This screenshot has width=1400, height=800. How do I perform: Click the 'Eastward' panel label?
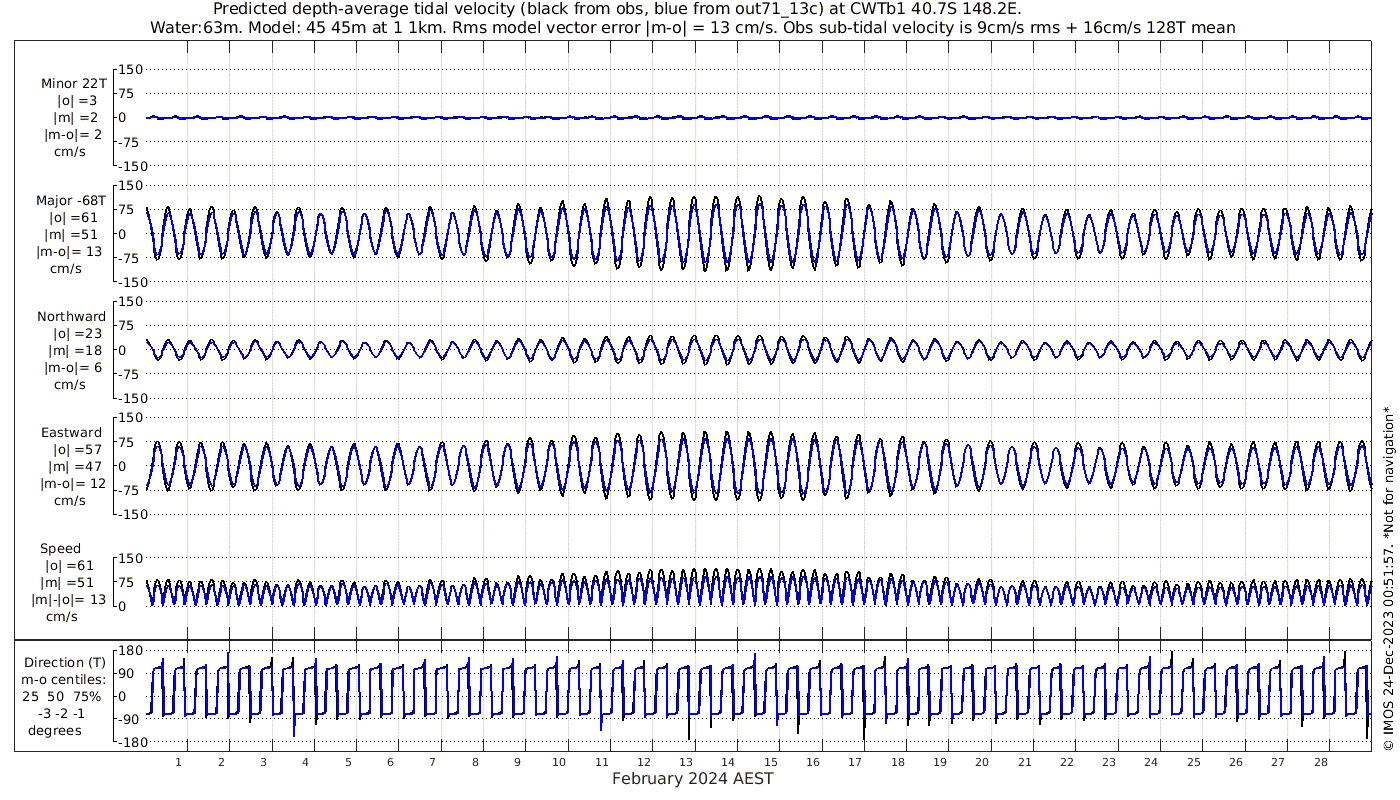(71, 433)
